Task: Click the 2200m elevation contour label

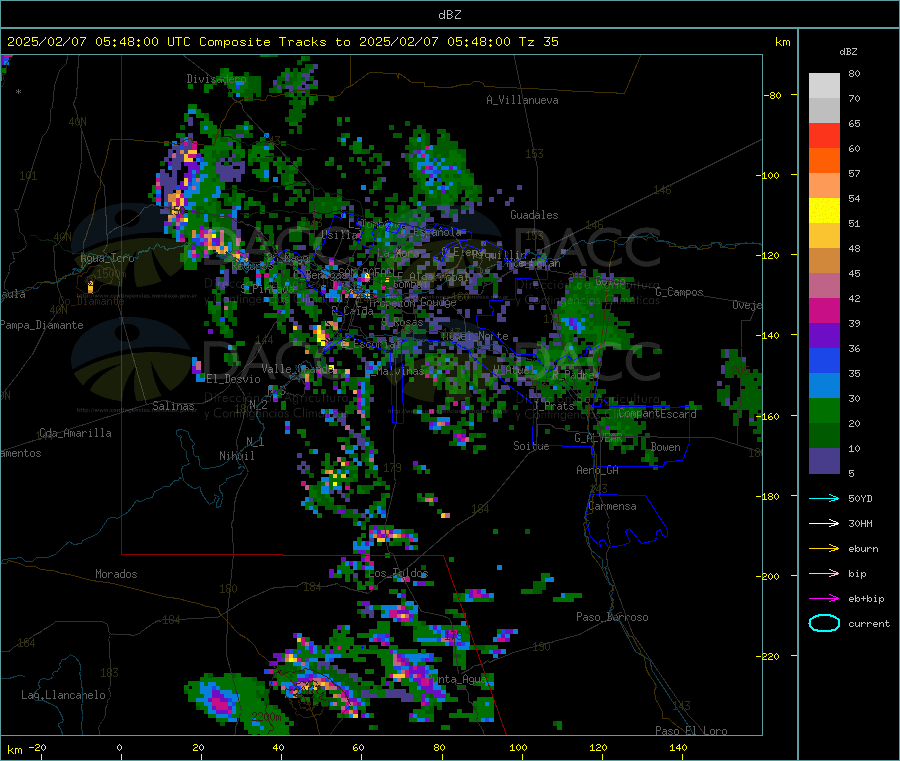Action: tap(267, 717)
